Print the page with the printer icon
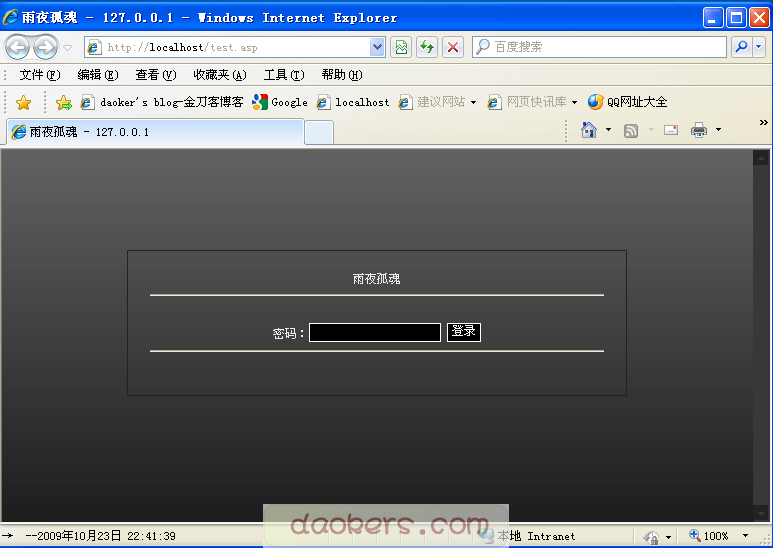The height and width of the screenshot is (548, 773). (x=699, y=130)
